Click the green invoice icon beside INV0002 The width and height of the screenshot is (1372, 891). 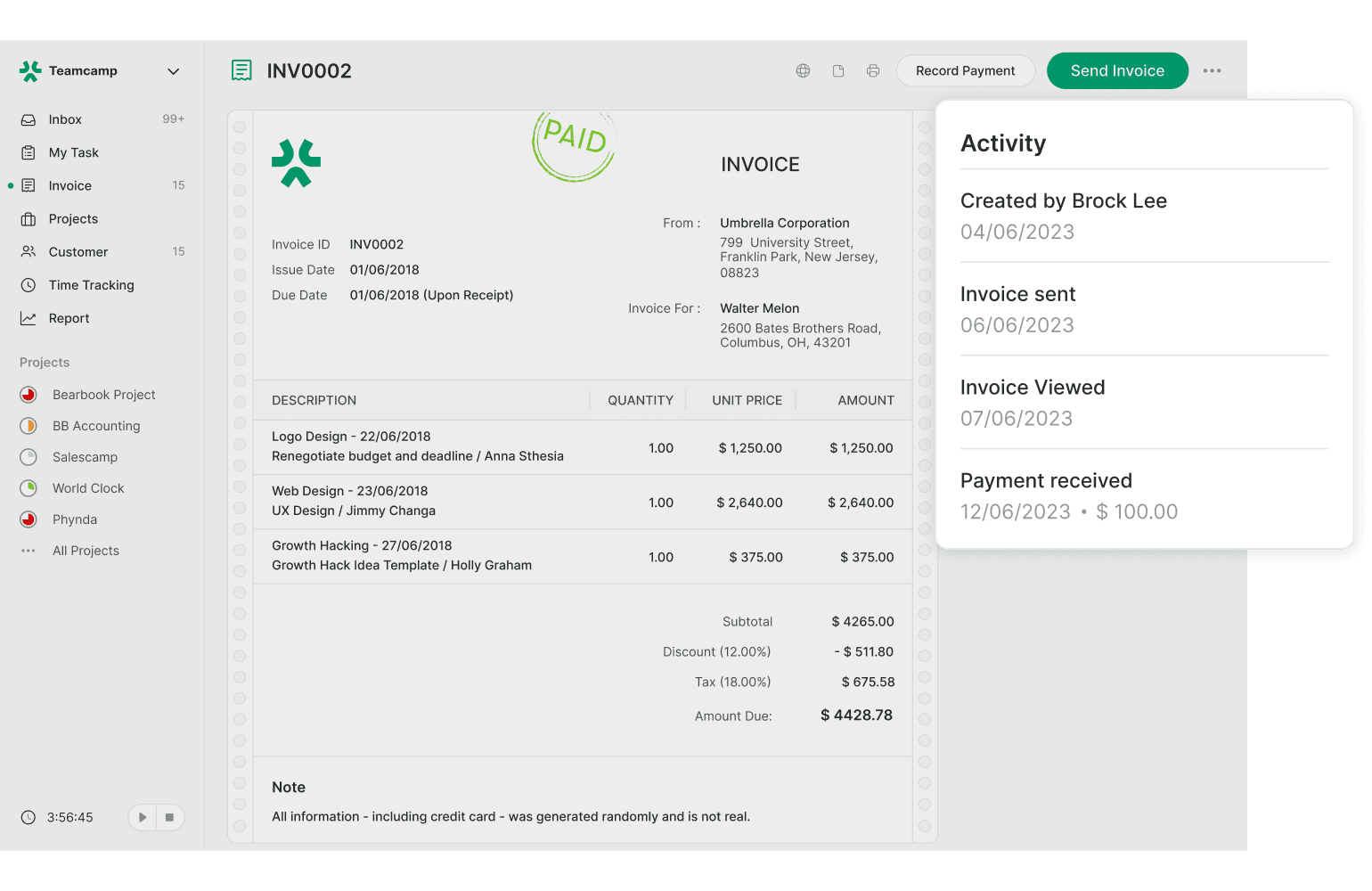[x=241, y=70]
